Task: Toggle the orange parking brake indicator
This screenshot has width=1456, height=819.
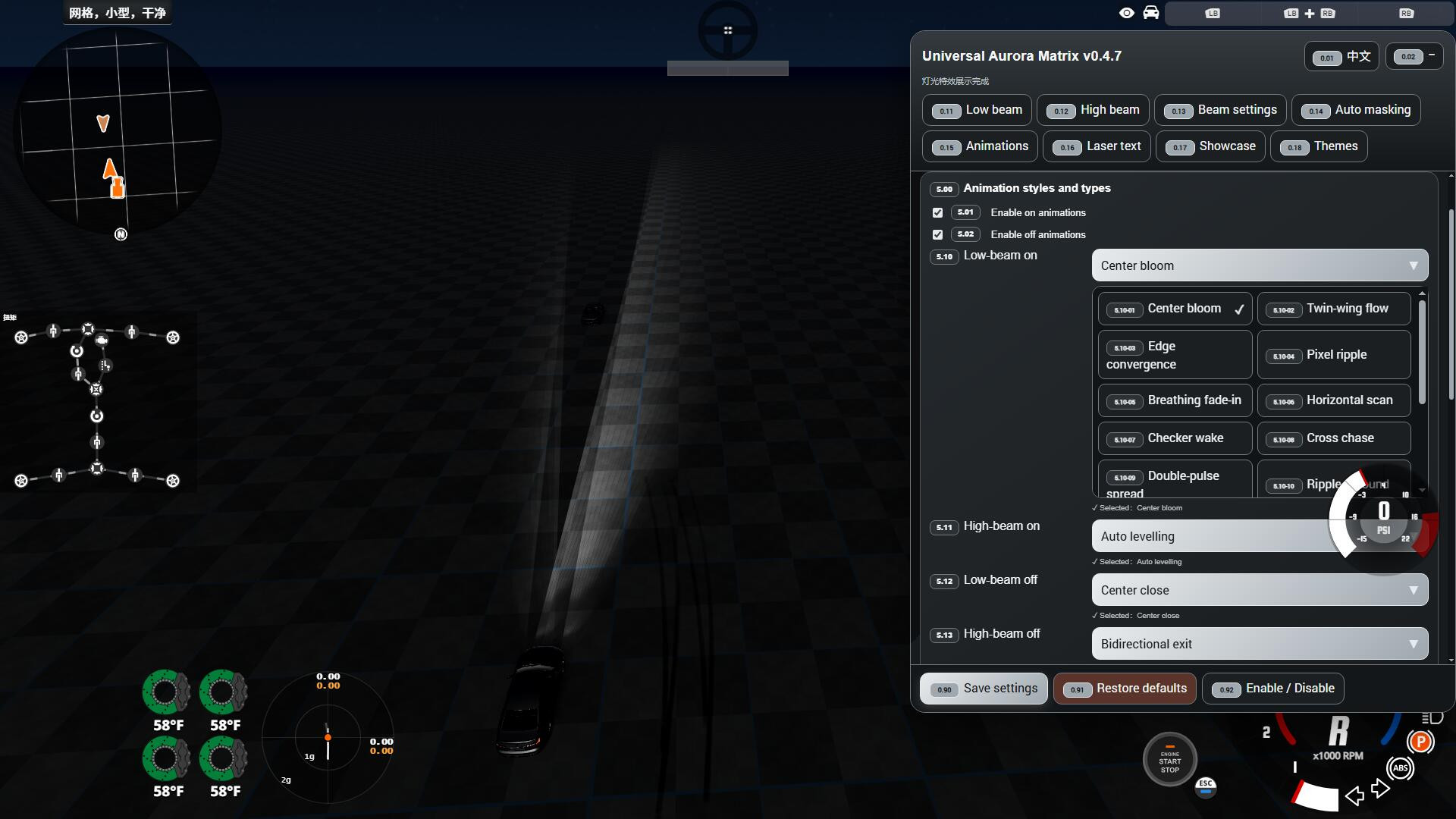Action: click(x=1420, y=742)
